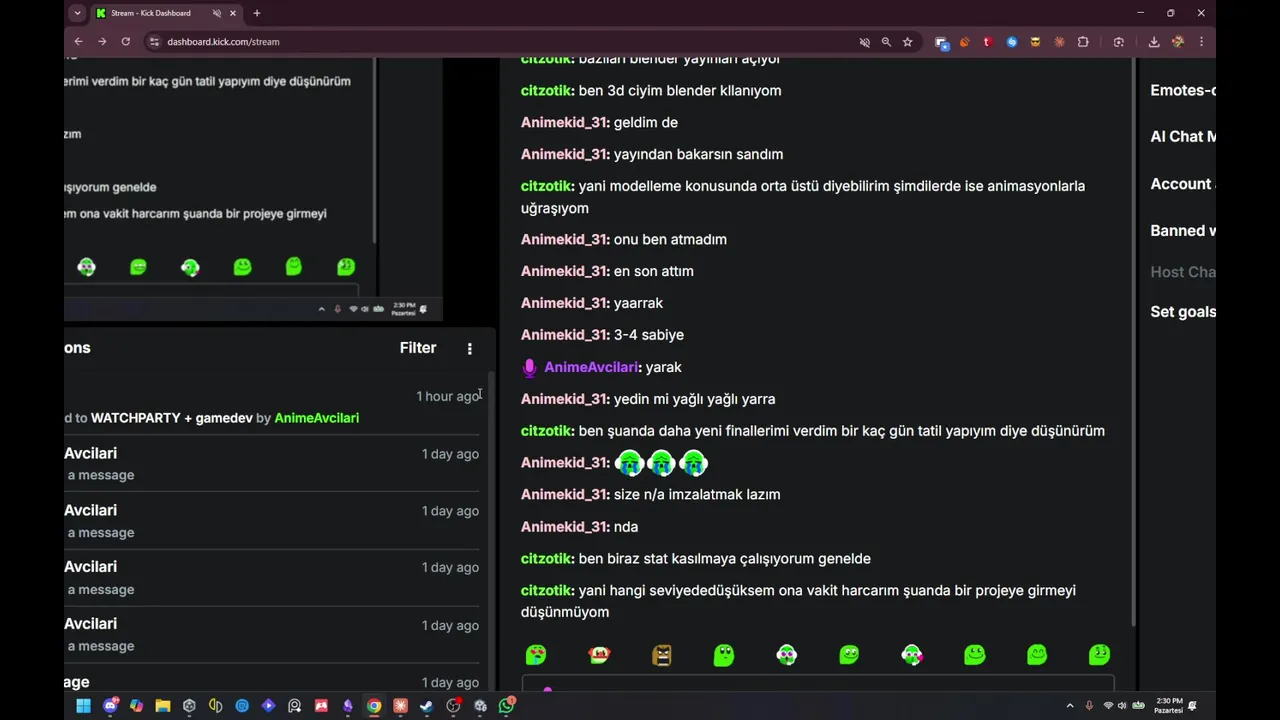Screen dimensions: 1280x720
Task: Open the Filter options three-dot menu
Action: (469, 348)
